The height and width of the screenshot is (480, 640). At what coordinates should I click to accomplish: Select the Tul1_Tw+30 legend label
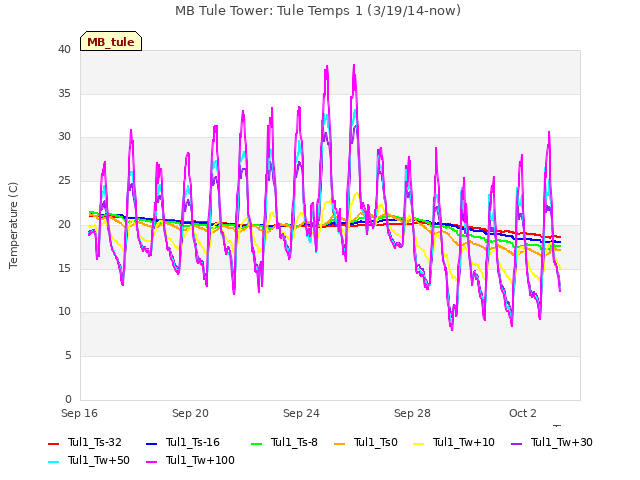point(562,442)
